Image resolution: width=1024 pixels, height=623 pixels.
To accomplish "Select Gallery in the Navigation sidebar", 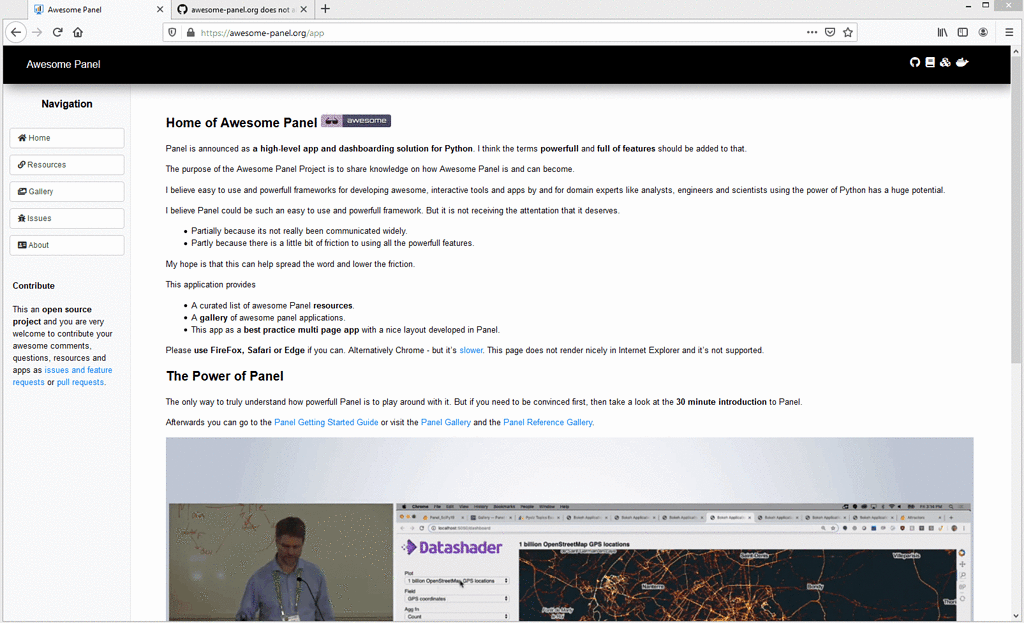I will tap(66, 191).
